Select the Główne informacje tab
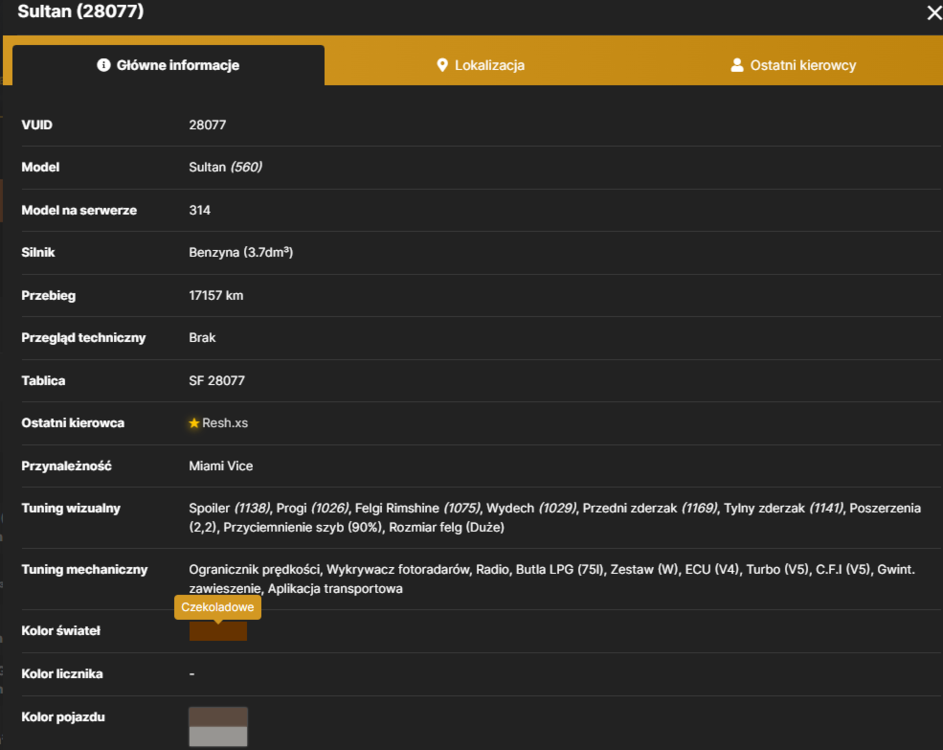 click(168, 65)
